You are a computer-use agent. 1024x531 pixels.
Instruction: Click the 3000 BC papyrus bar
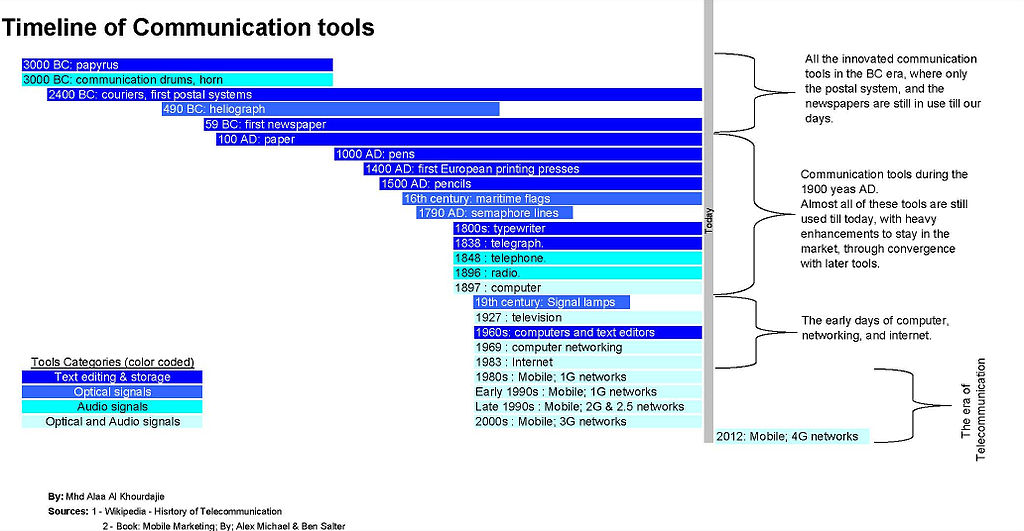point(177,65)
